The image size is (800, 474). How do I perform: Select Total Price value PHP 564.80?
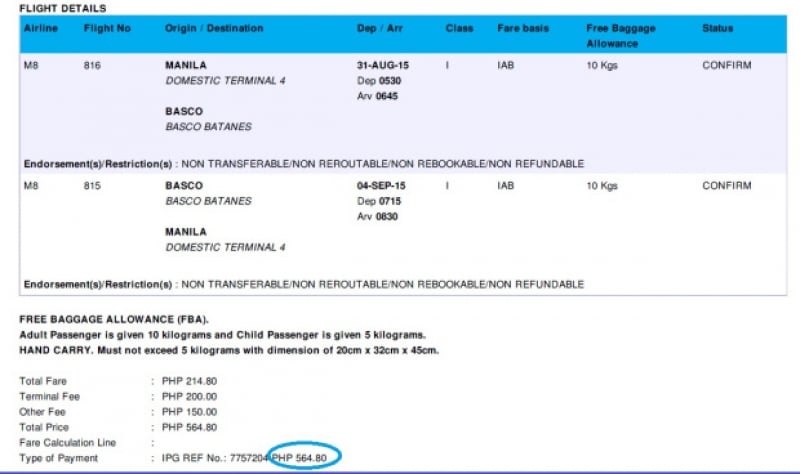[x=189, y=427]
